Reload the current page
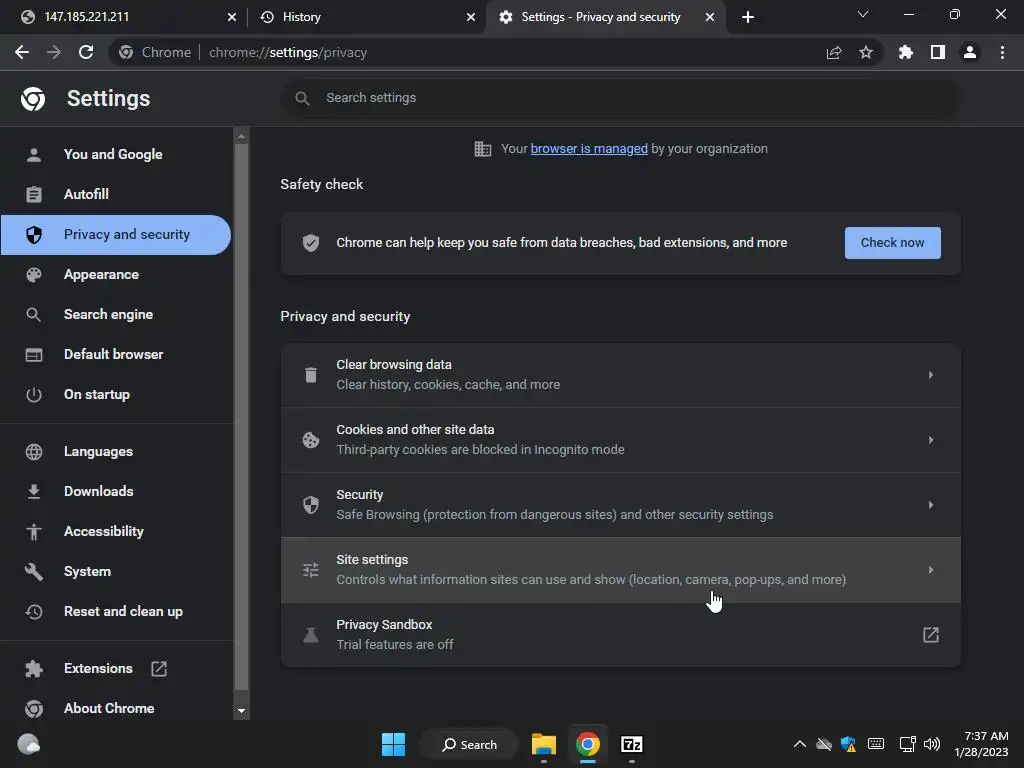1024x768 pixels. [x=86, y=52]
